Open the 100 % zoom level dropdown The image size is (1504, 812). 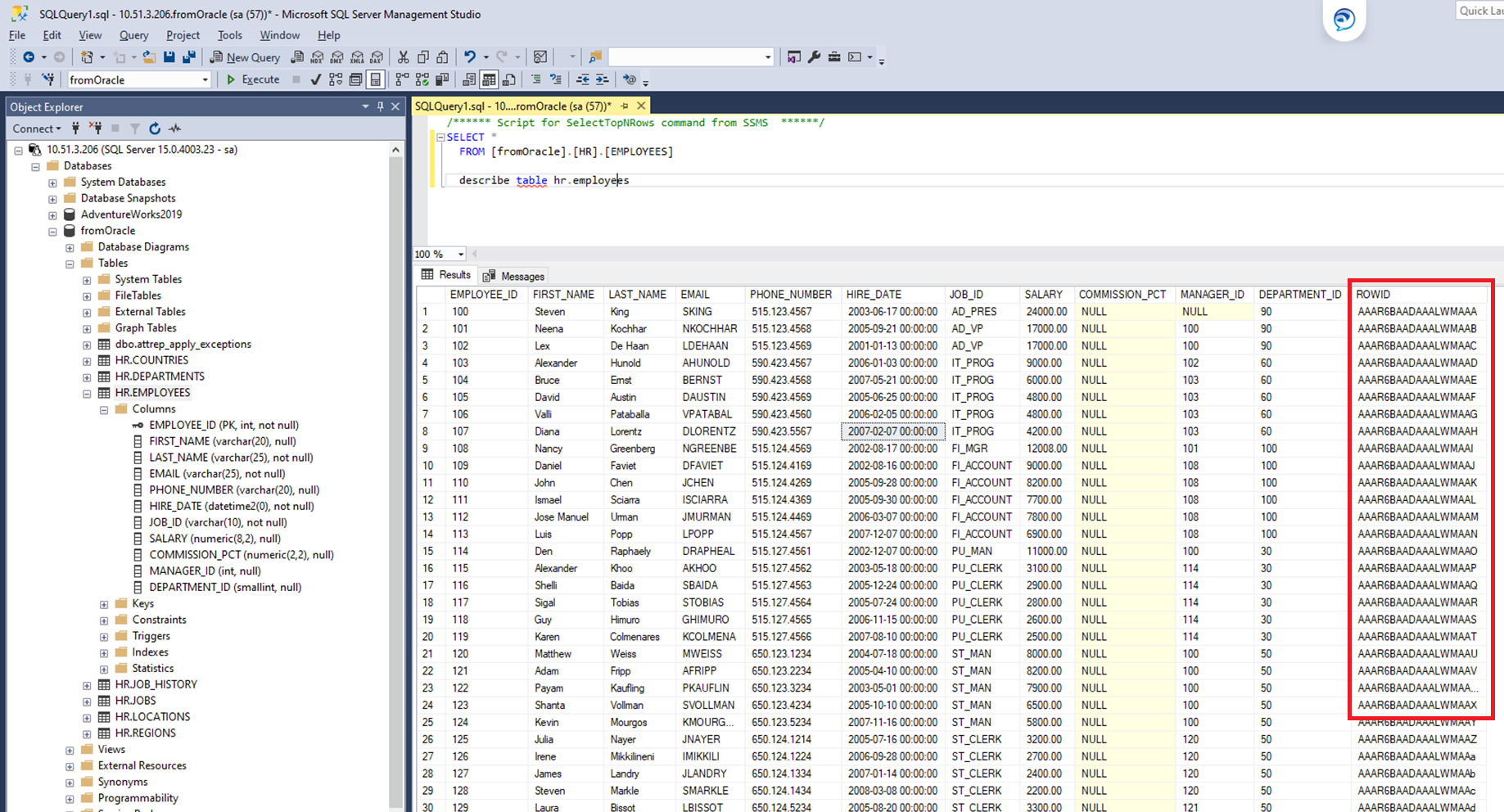[x=461, y=254]
